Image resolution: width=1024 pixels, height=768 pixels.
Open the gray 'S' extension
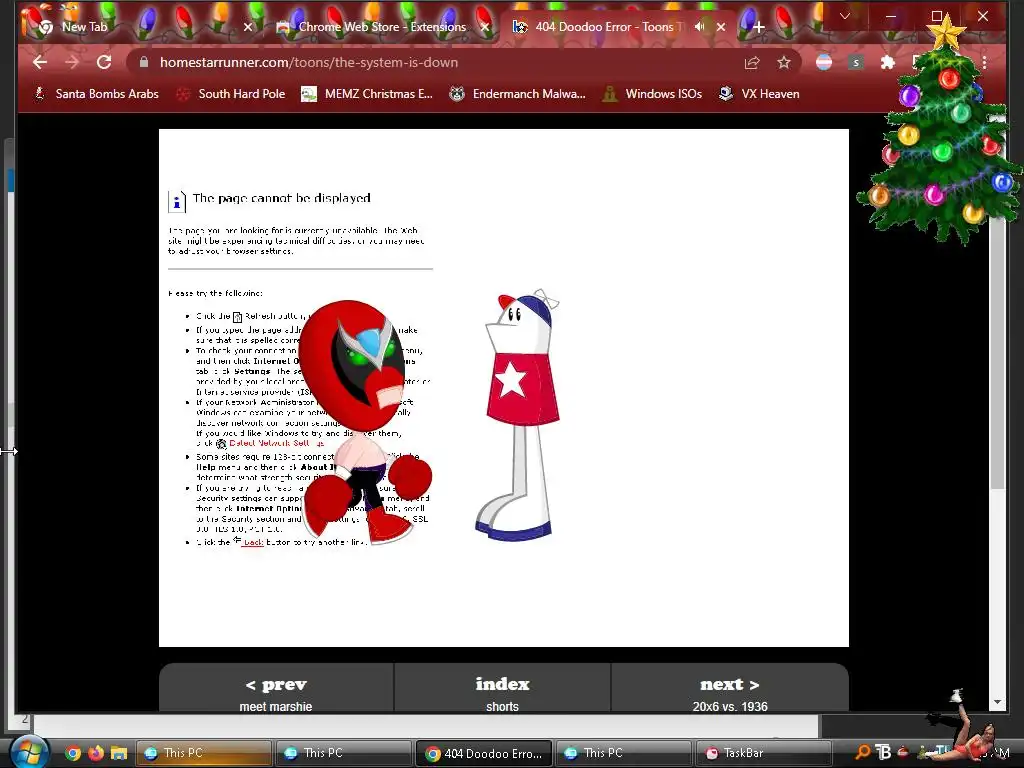856,63
